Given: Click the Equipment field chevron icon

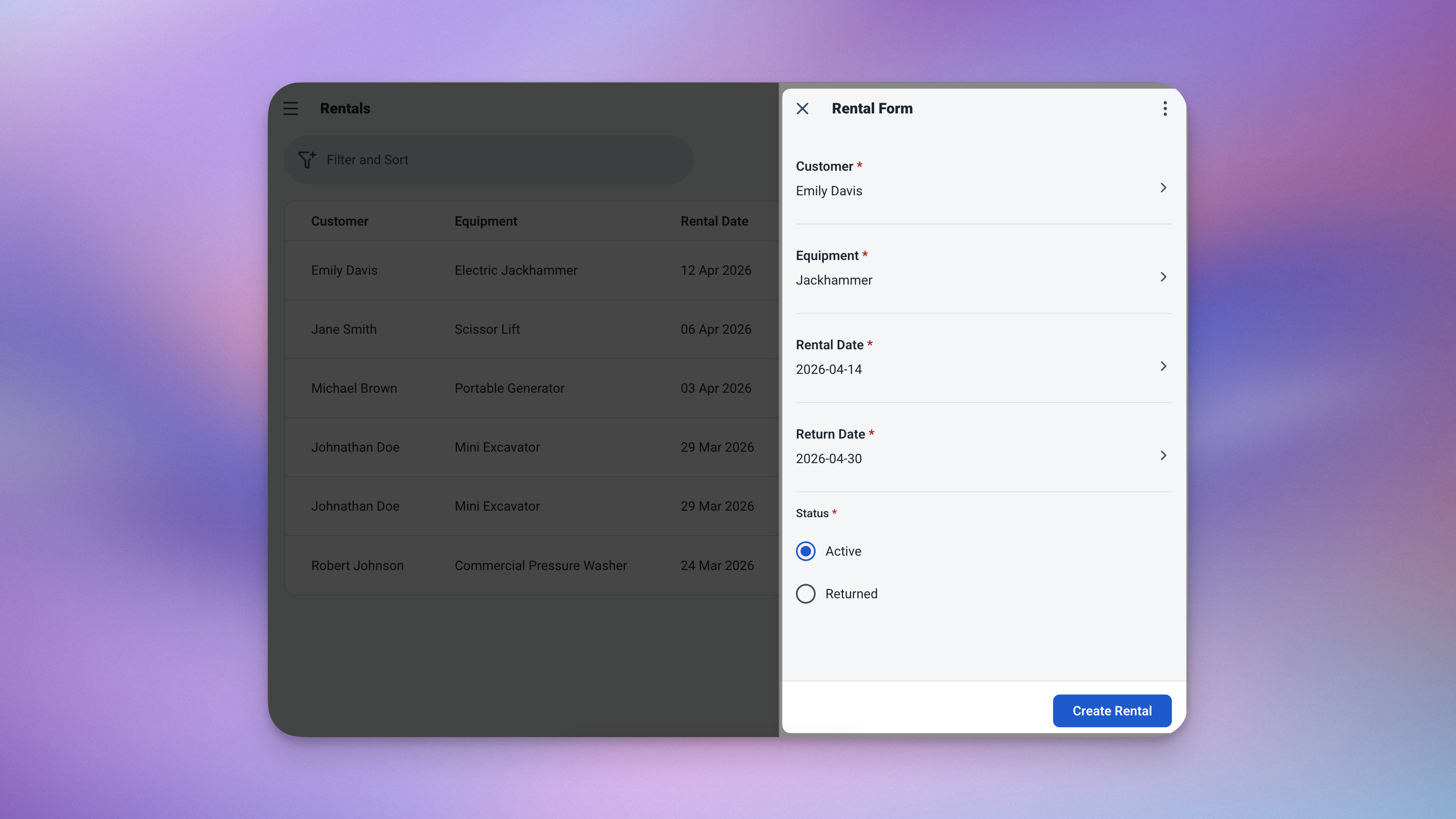Looking at the screenshot, I should 1163,277.
